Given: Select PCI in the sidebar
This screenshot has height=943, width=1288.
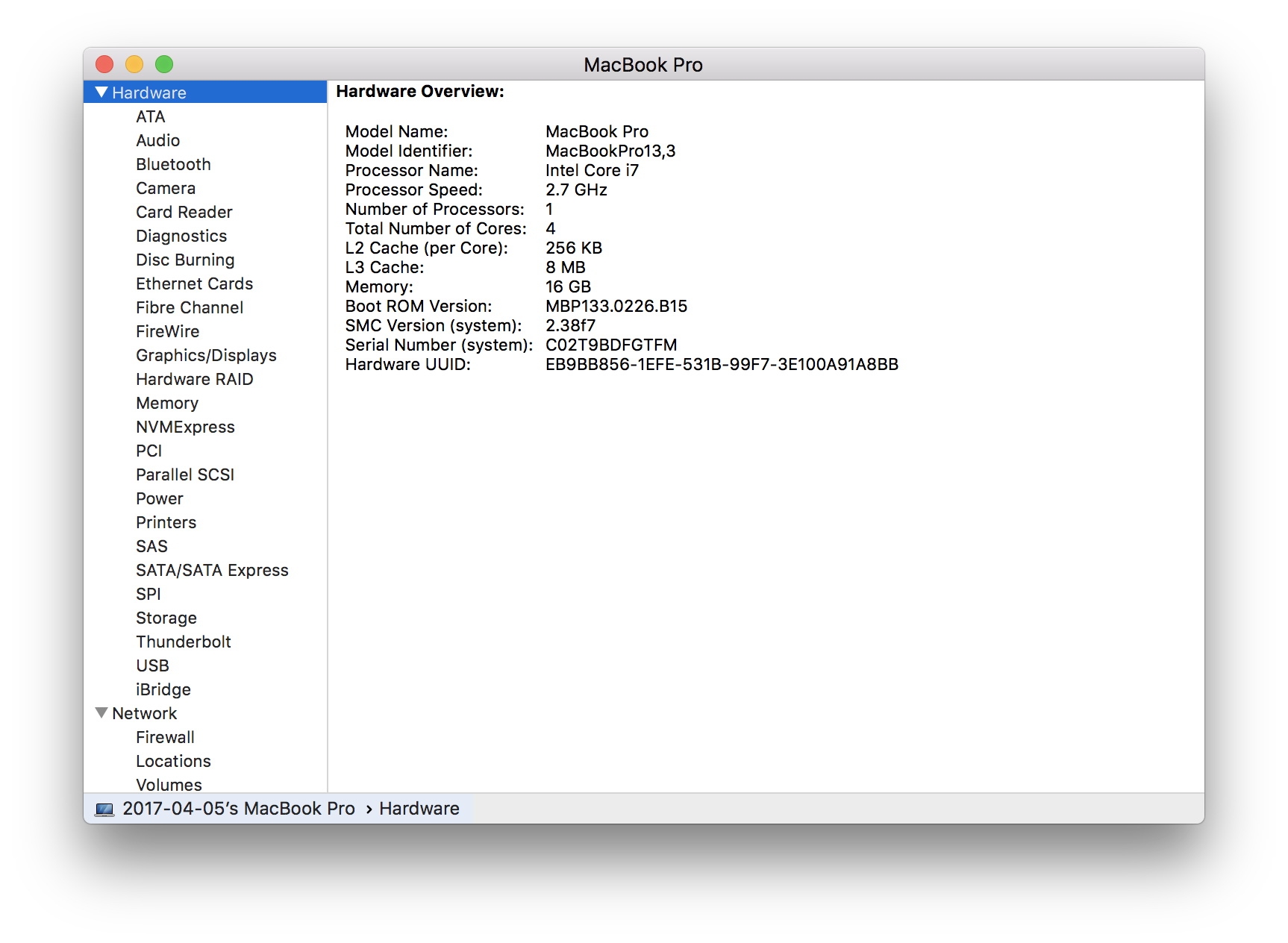Looking at the screenshot, I should pos(149,451).
